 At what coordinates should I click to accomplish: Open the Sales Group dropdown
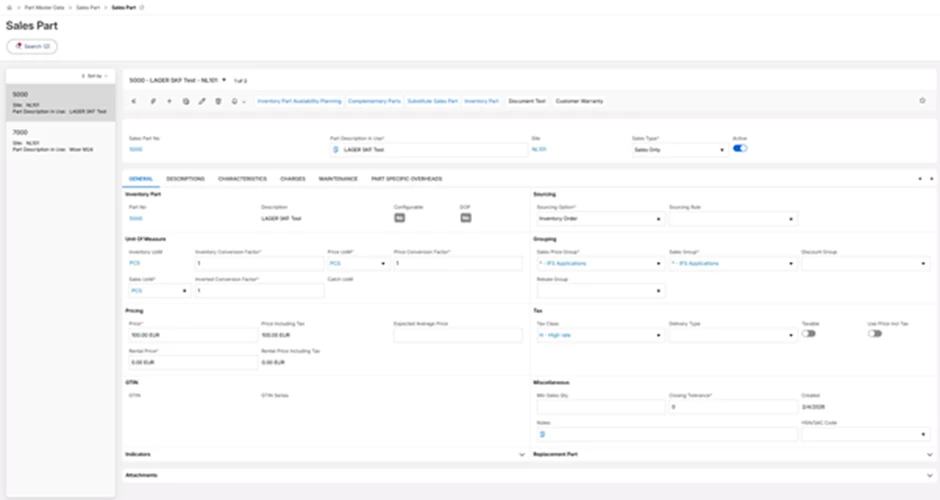point(733,263)
